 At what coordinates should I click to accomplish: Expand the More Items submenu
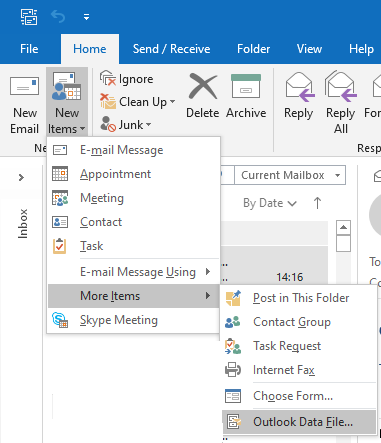[x=133, y=296]
